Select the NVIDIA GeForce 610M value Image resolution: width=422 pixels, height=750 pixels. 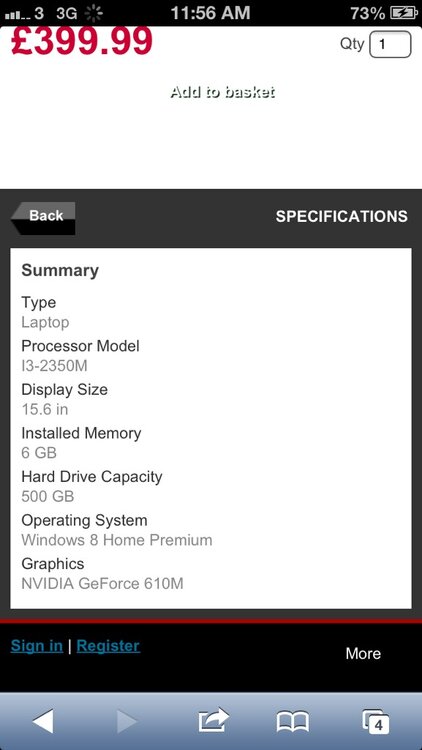102,584
